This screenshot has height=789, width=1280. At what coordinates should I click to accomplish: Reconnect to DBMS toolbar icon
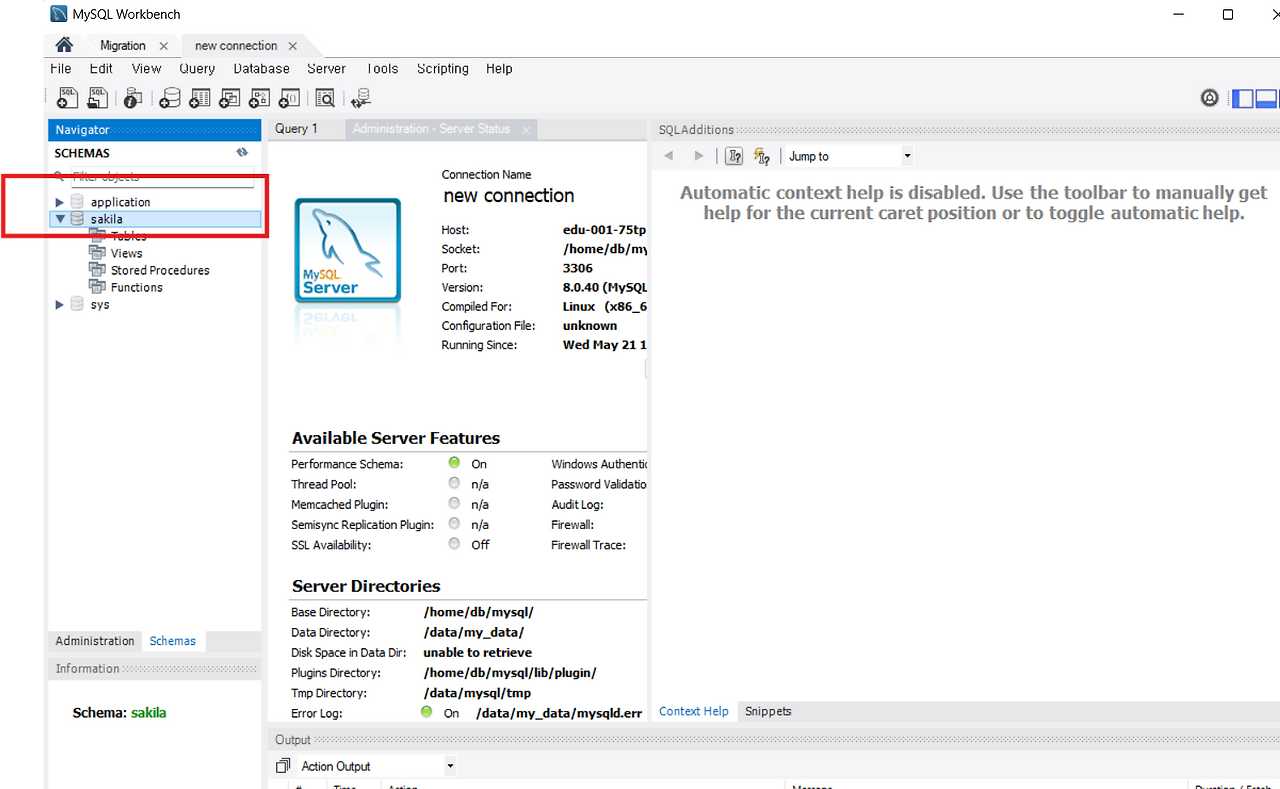(361, 98)
